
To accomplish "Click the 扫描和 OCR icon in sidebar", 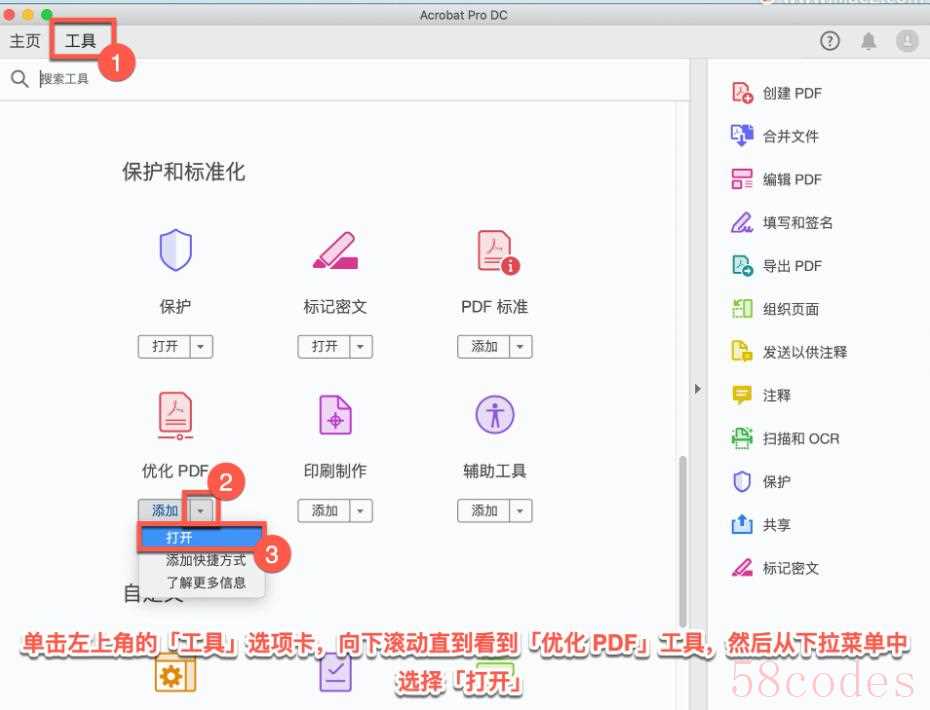I will pyautogui.click(x=742, y=438).
